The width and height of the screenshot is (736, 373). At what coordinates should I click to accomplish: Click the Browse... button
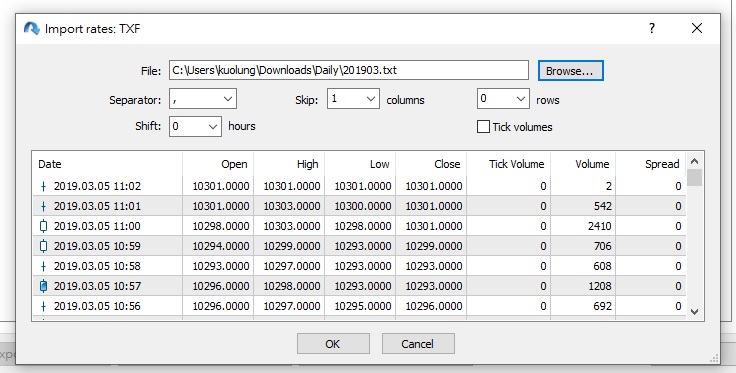coord(570,71)
